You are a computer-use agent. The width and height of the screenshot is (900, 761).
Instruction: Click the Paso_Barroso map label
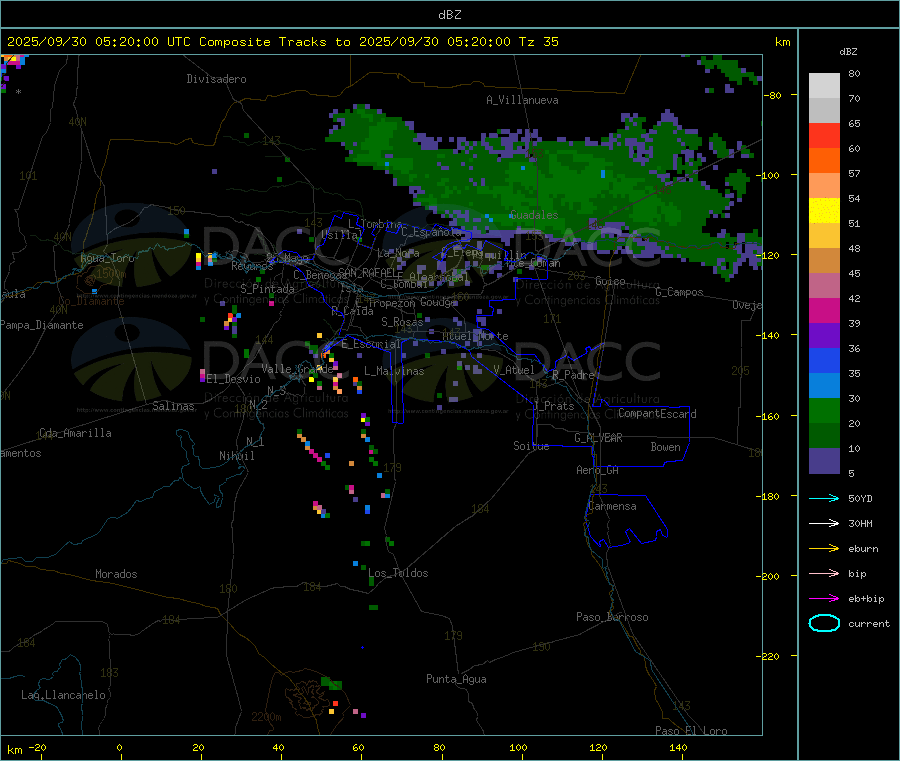612,617
